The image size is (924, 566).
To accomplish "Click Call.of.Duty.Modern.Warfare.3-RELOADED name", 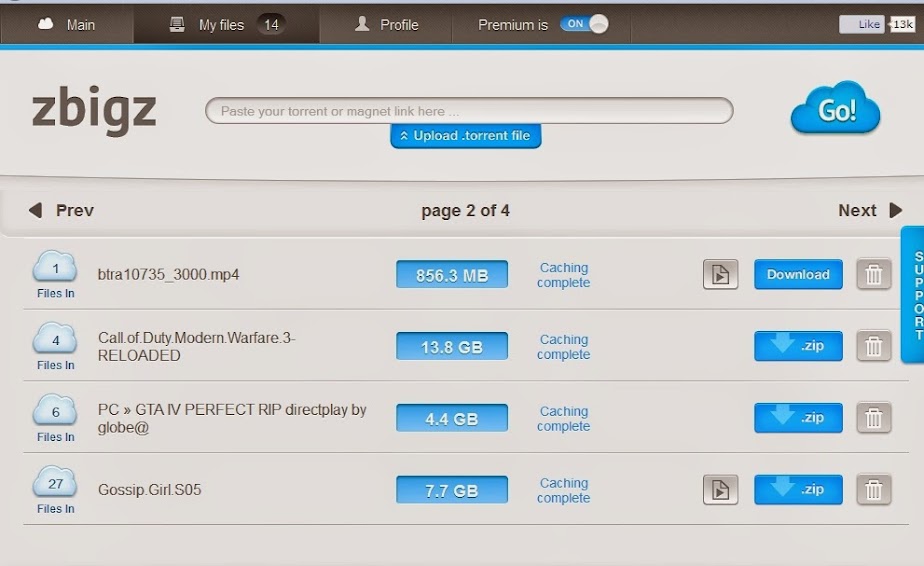I will pos(196,347).
